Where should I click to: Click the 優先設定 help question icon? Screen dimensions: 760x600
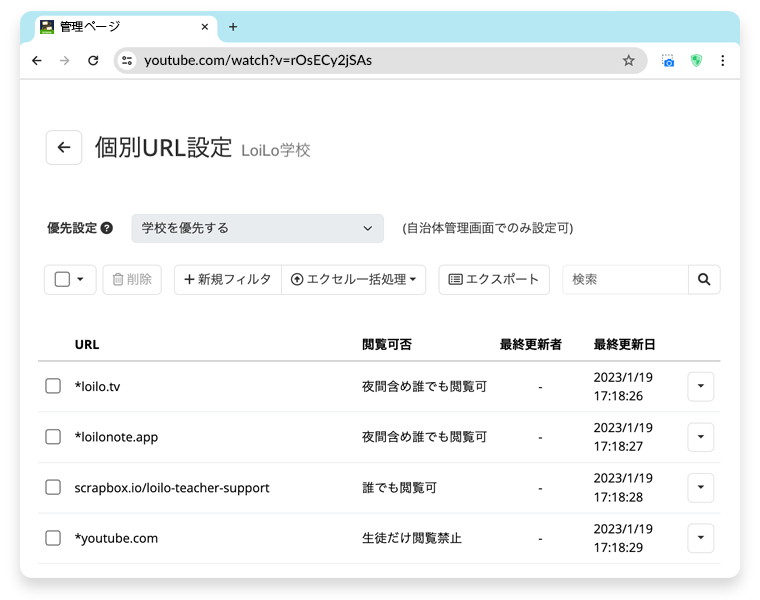pyautogui.click(x=107, y=228)
